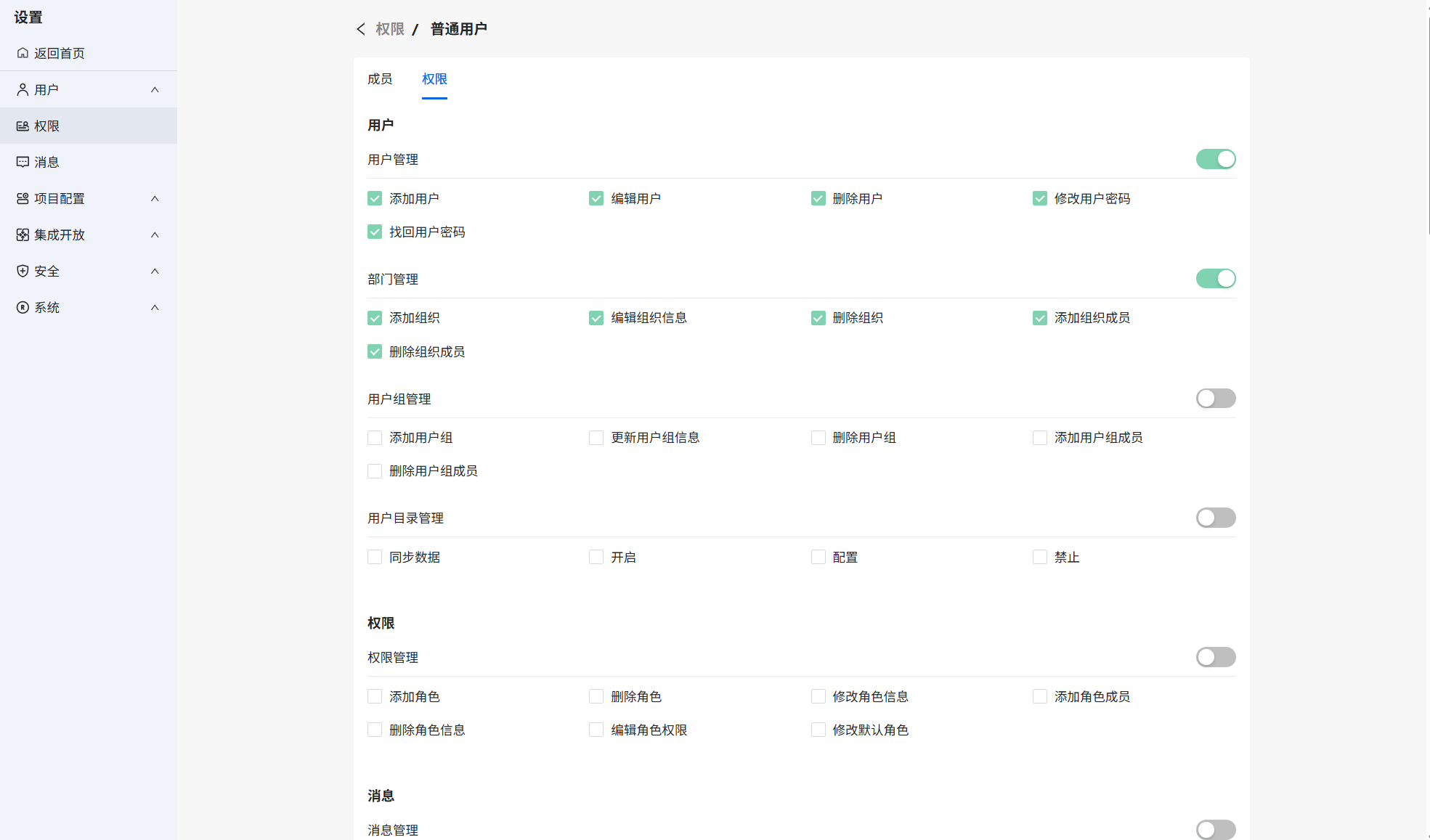Click the shield icon beside 安全
The height and width of the screenshot is (840, 1430).
pyautogui.click(x=23, y=271)
